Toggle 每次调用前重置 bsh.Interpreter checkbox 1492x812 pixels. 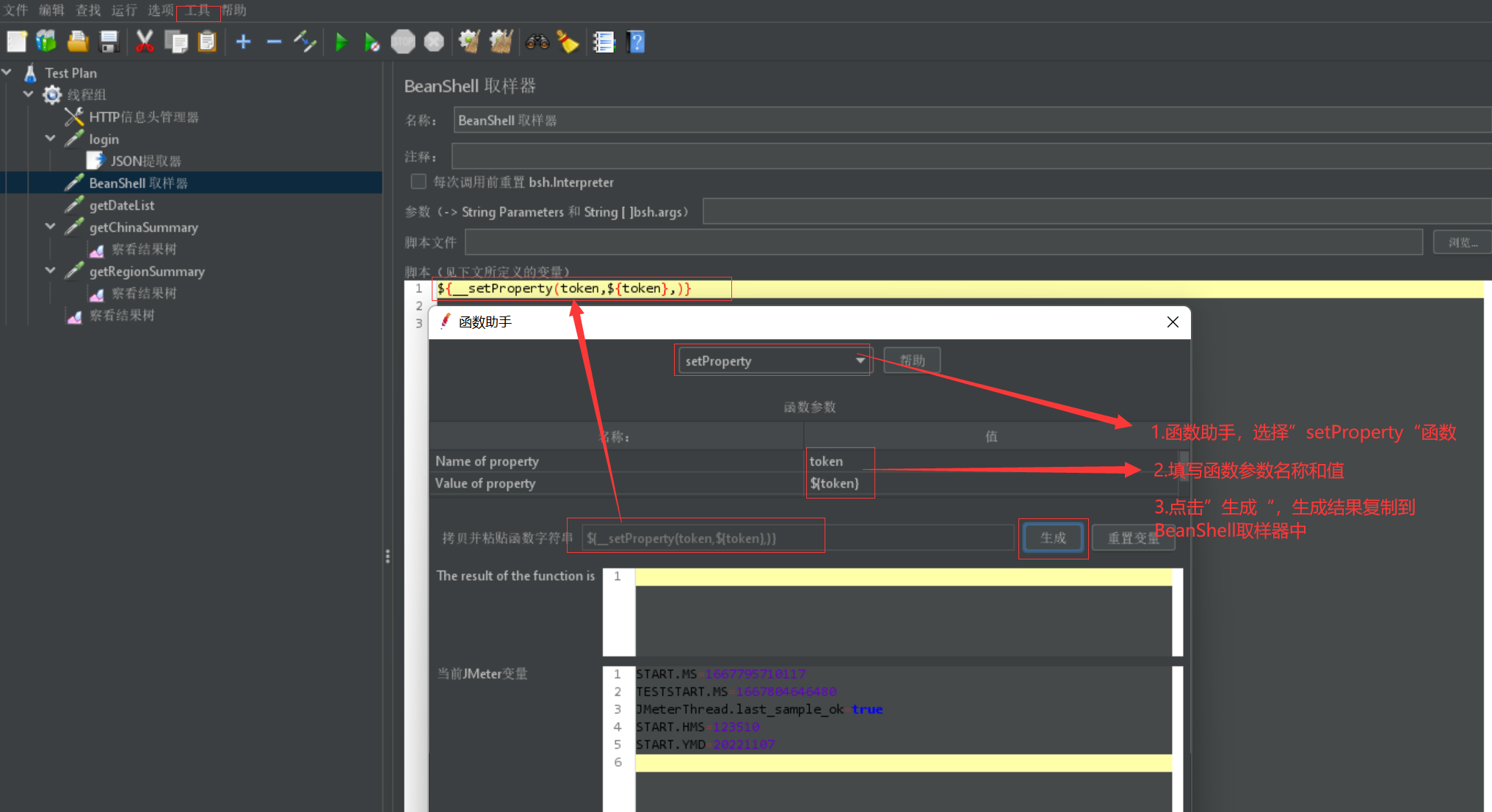419,181
